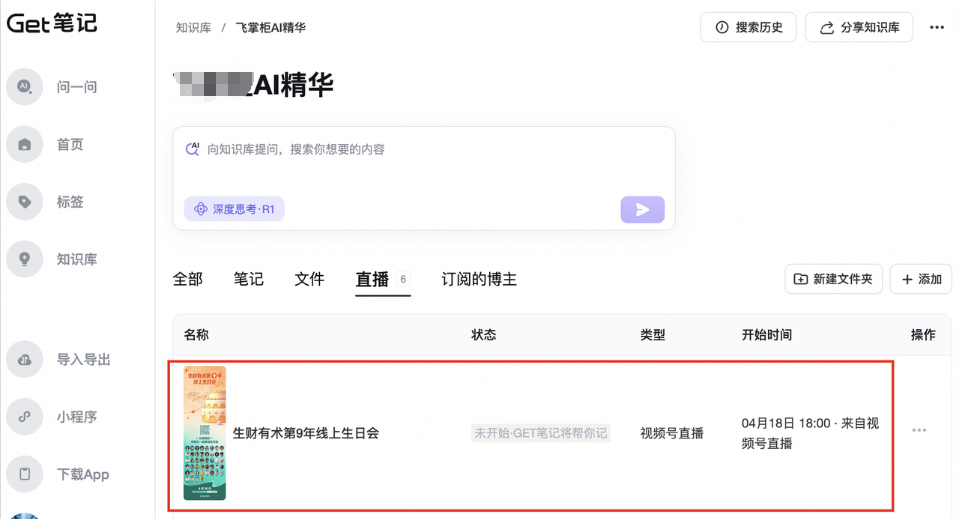
Task: Click the 导入导出 cloud icon
Action: (x=24, y=359)
